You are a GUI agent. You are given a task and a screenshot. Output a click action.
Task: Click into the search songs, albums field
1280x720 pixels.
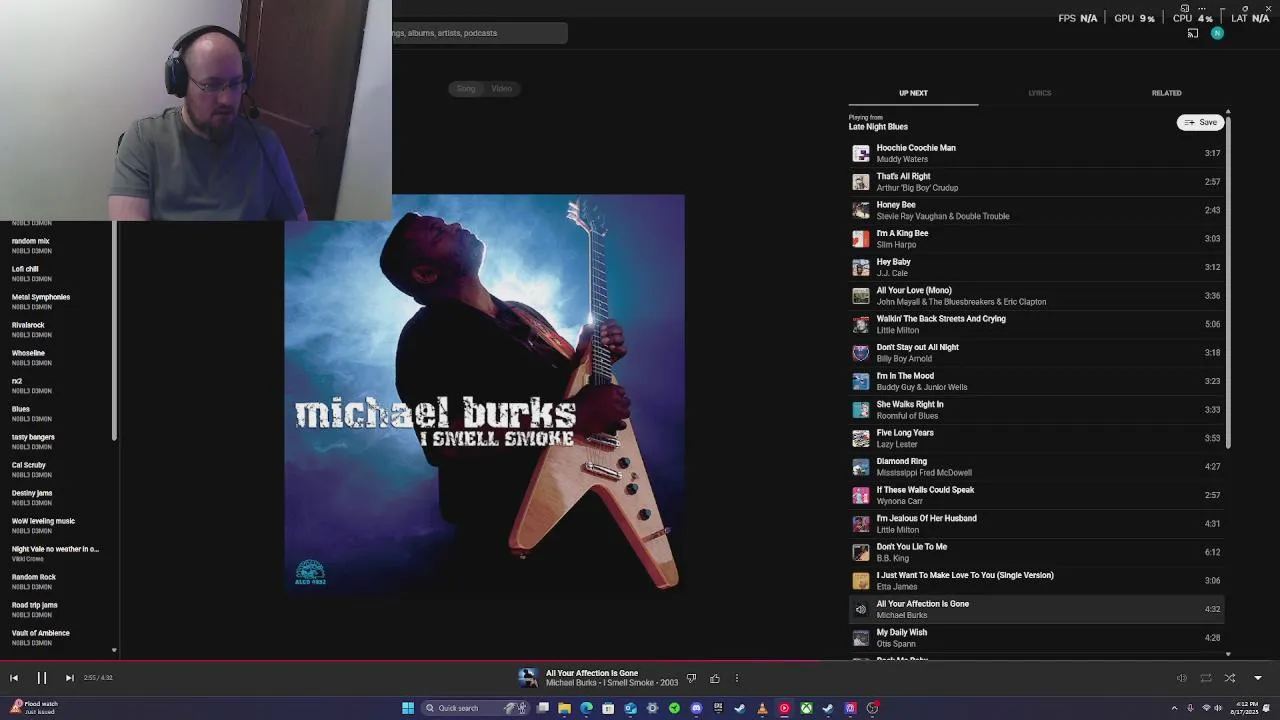480,33
